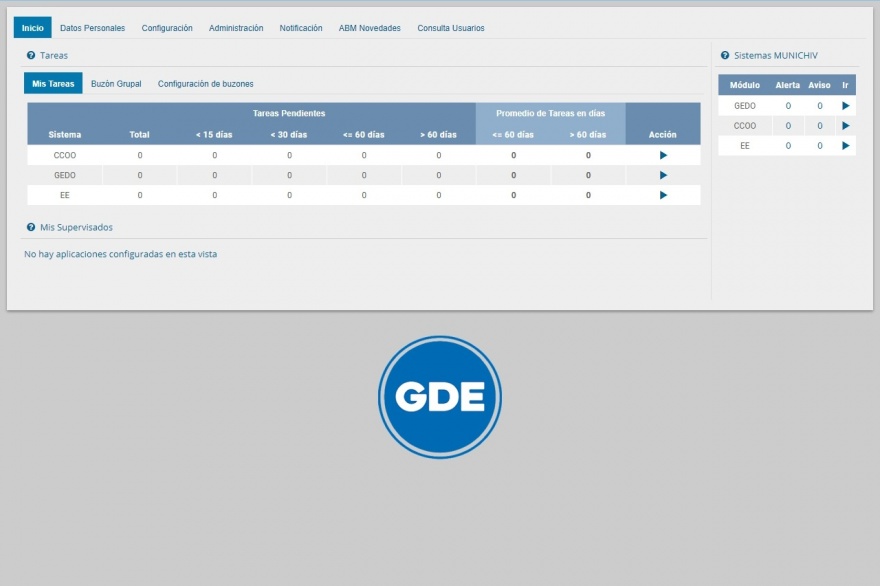880x586 pixels.
Task: Open the Configuración tab
Action: tap(167, 28)
